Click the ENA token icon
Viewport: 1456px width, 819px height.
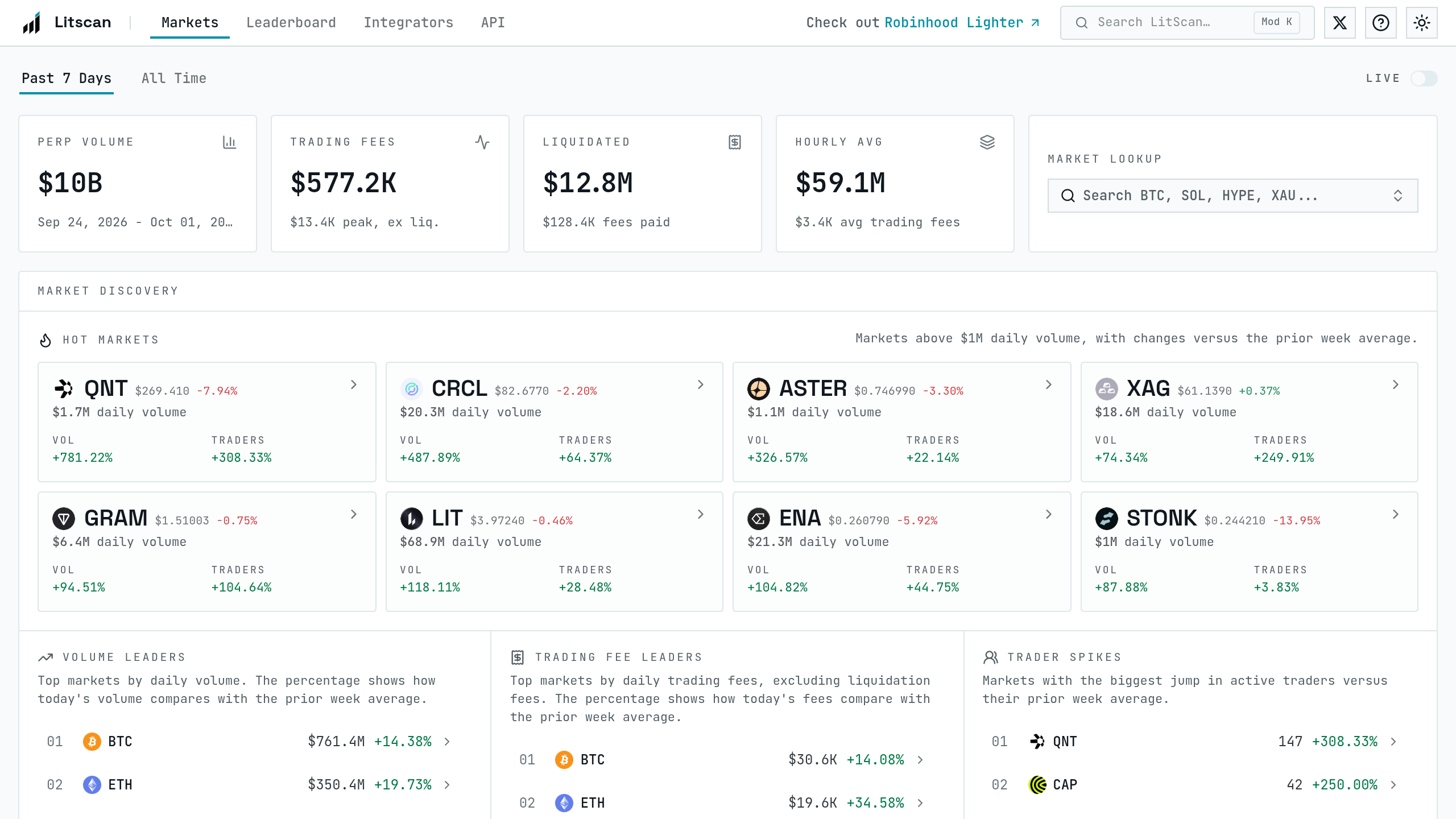[x=759, y=519]
